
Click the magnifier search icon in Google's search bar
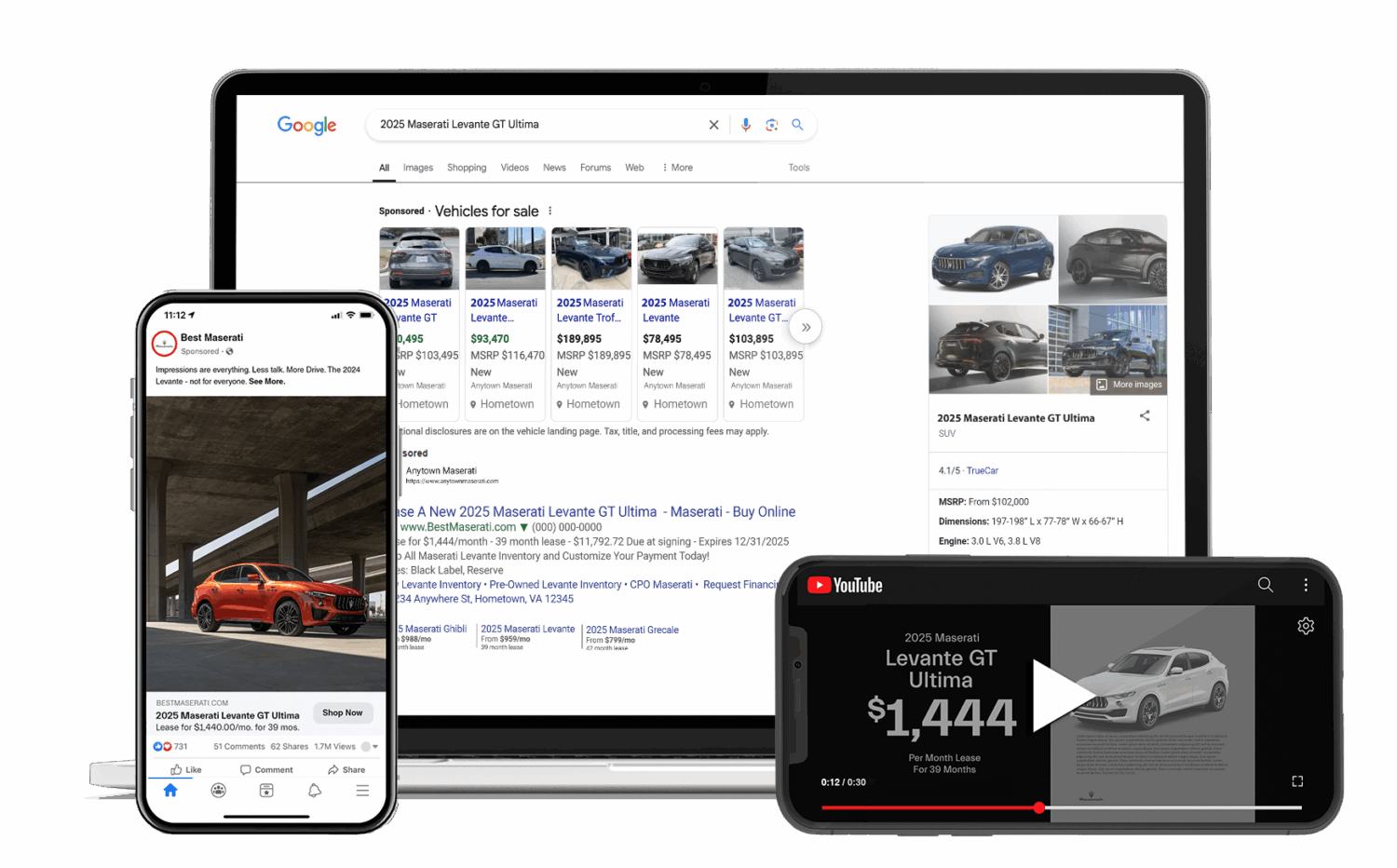click(x=797, y=125)
